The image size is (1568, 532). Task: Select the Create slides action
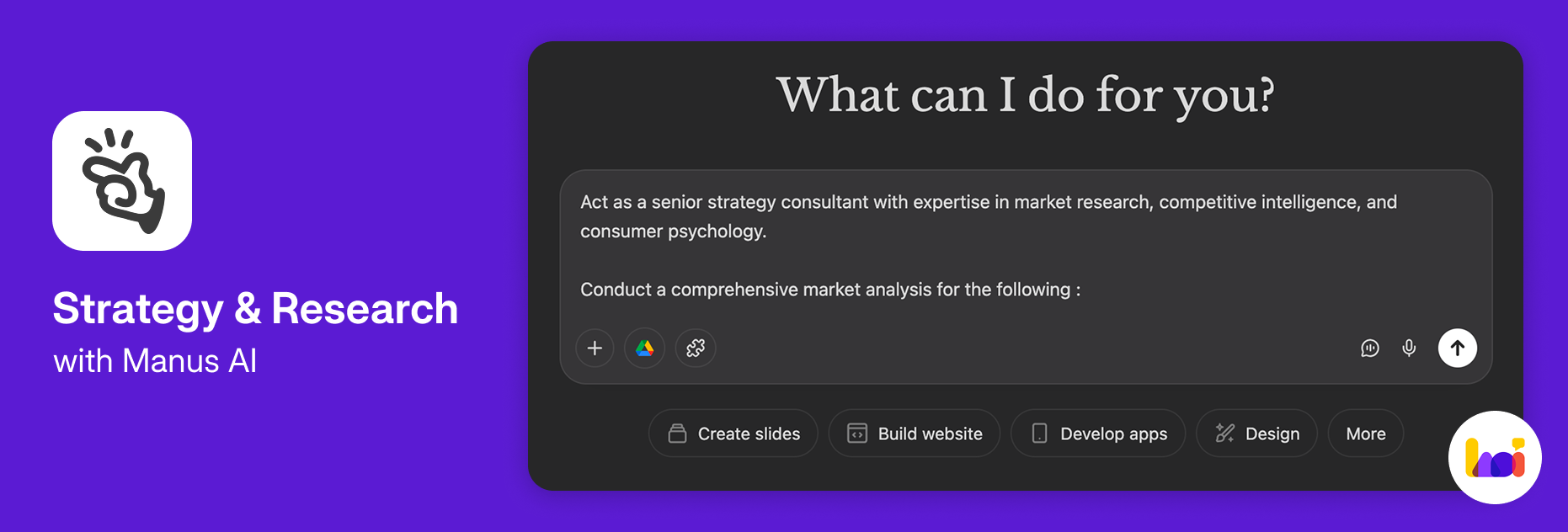coord(733,433)
